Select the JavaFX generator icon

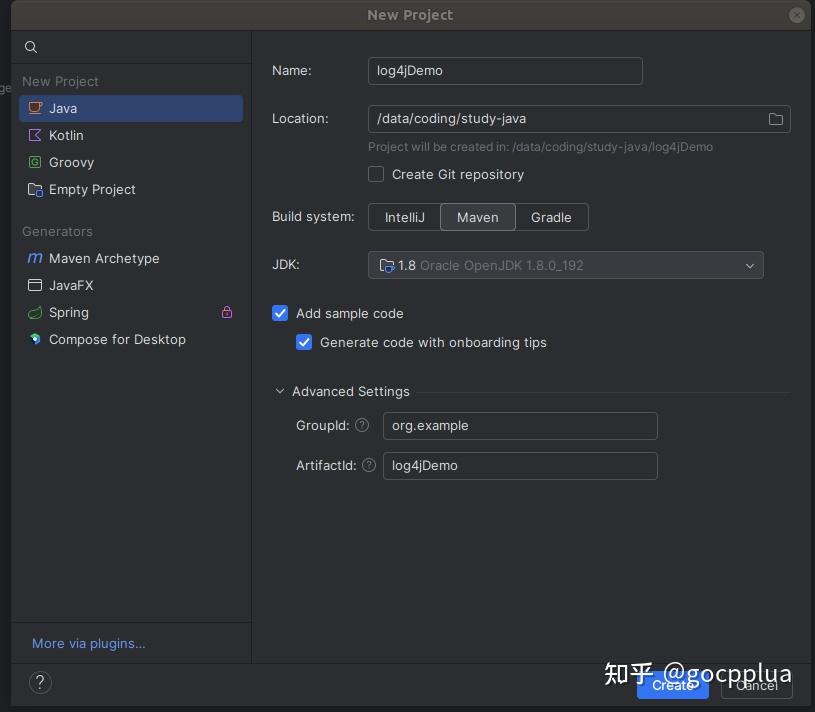tap(35, 285)
